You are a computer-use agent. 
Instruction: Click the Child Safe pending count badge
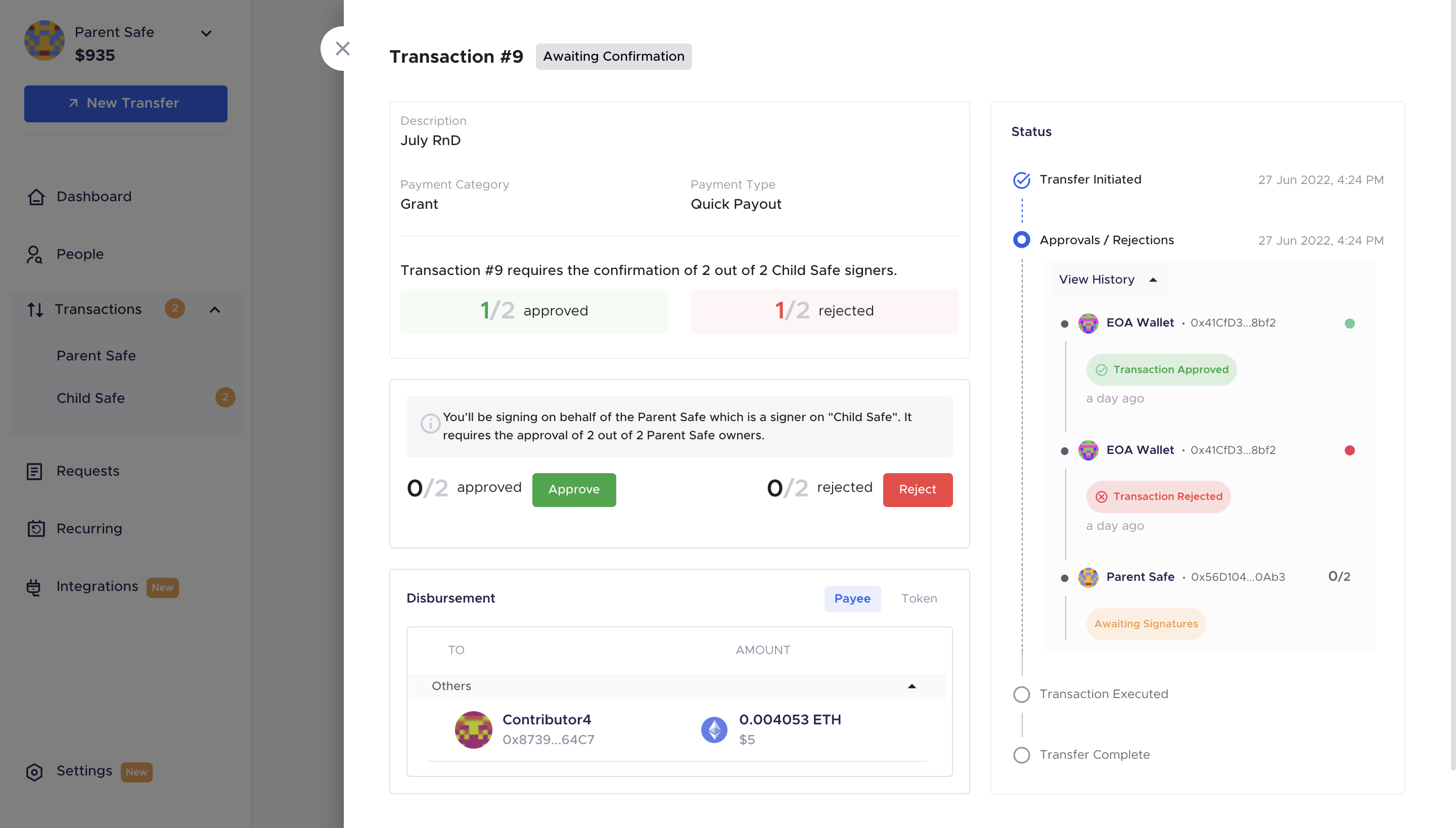(225, 397)
